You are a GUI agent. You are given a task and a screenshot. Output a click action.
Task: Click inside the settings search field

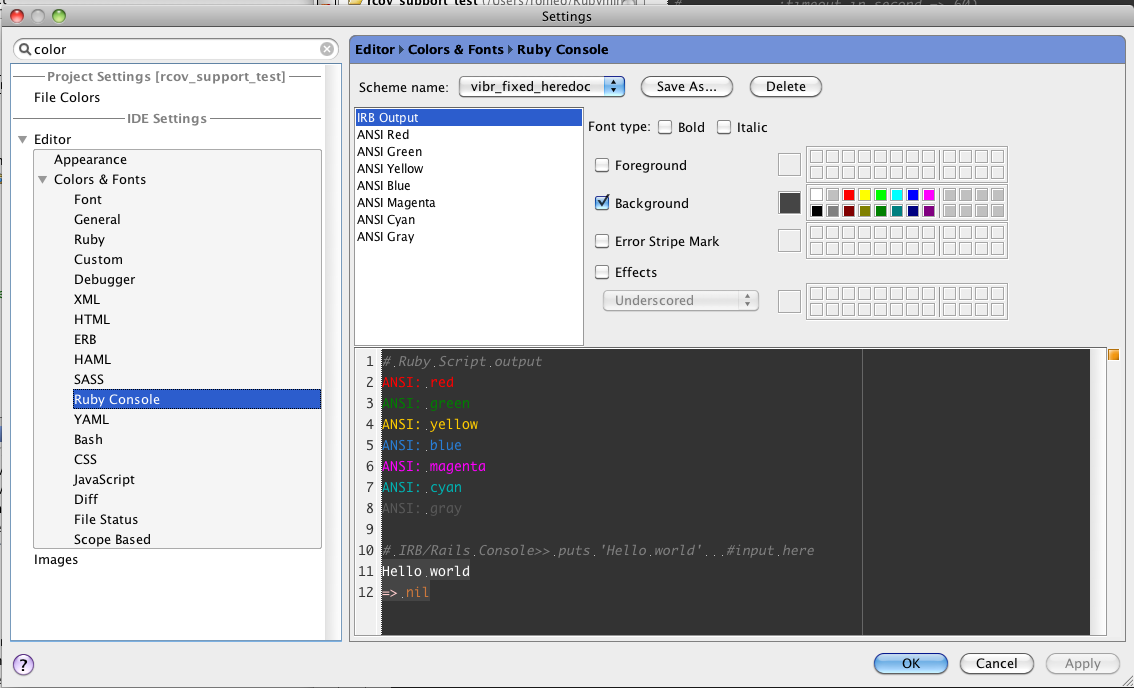click(x=176, y=49)
